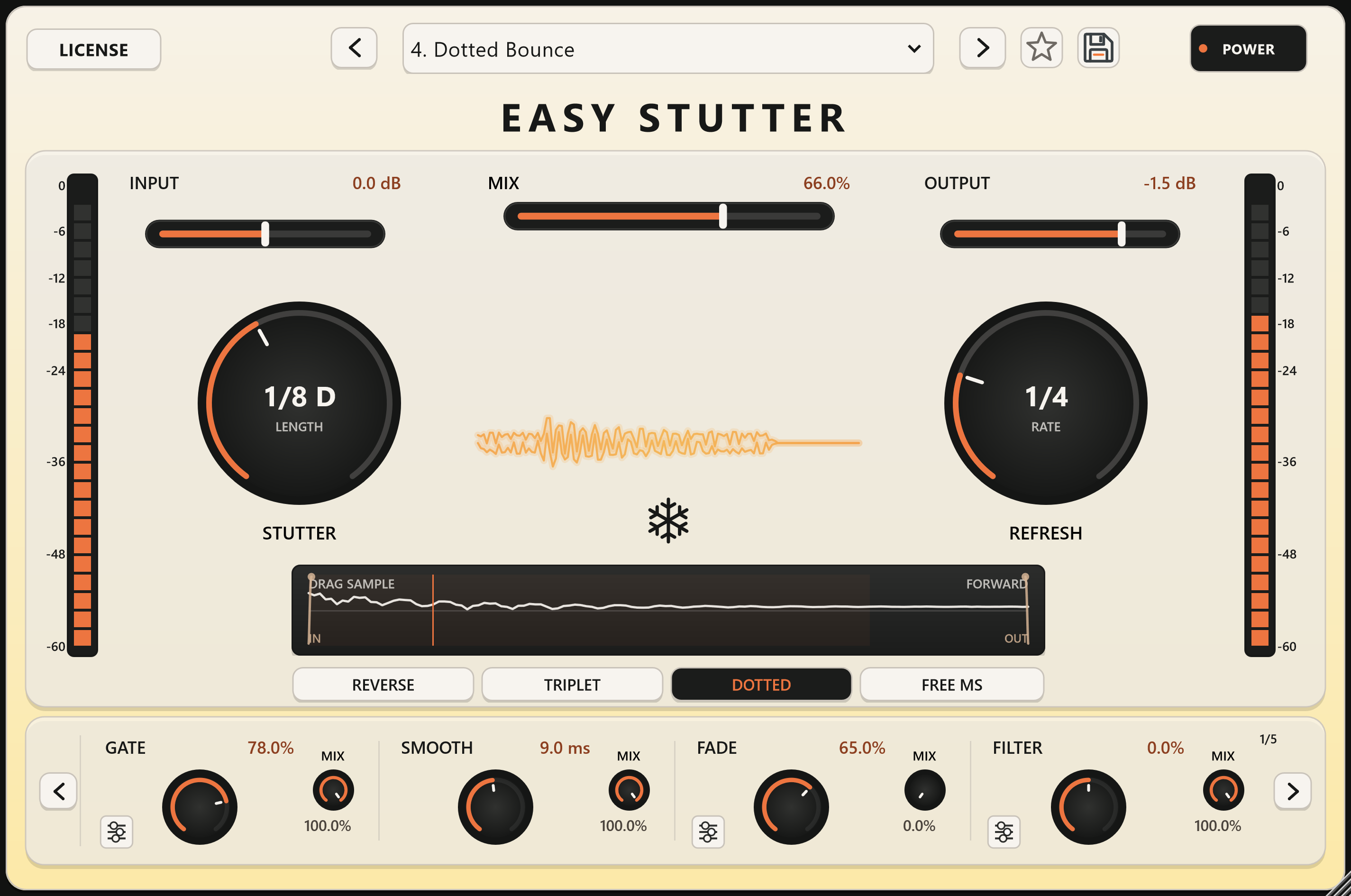
Task: Click the output level meter
Action: point(1260,415)
